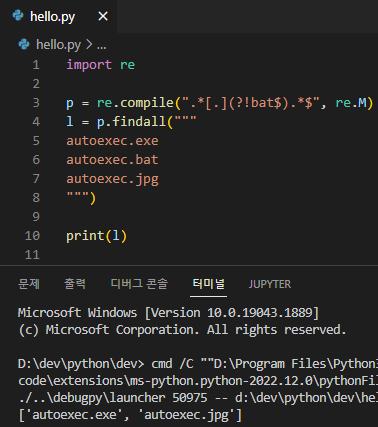
Task: Click the terminal output list result
Action: (x=130, y=415)
